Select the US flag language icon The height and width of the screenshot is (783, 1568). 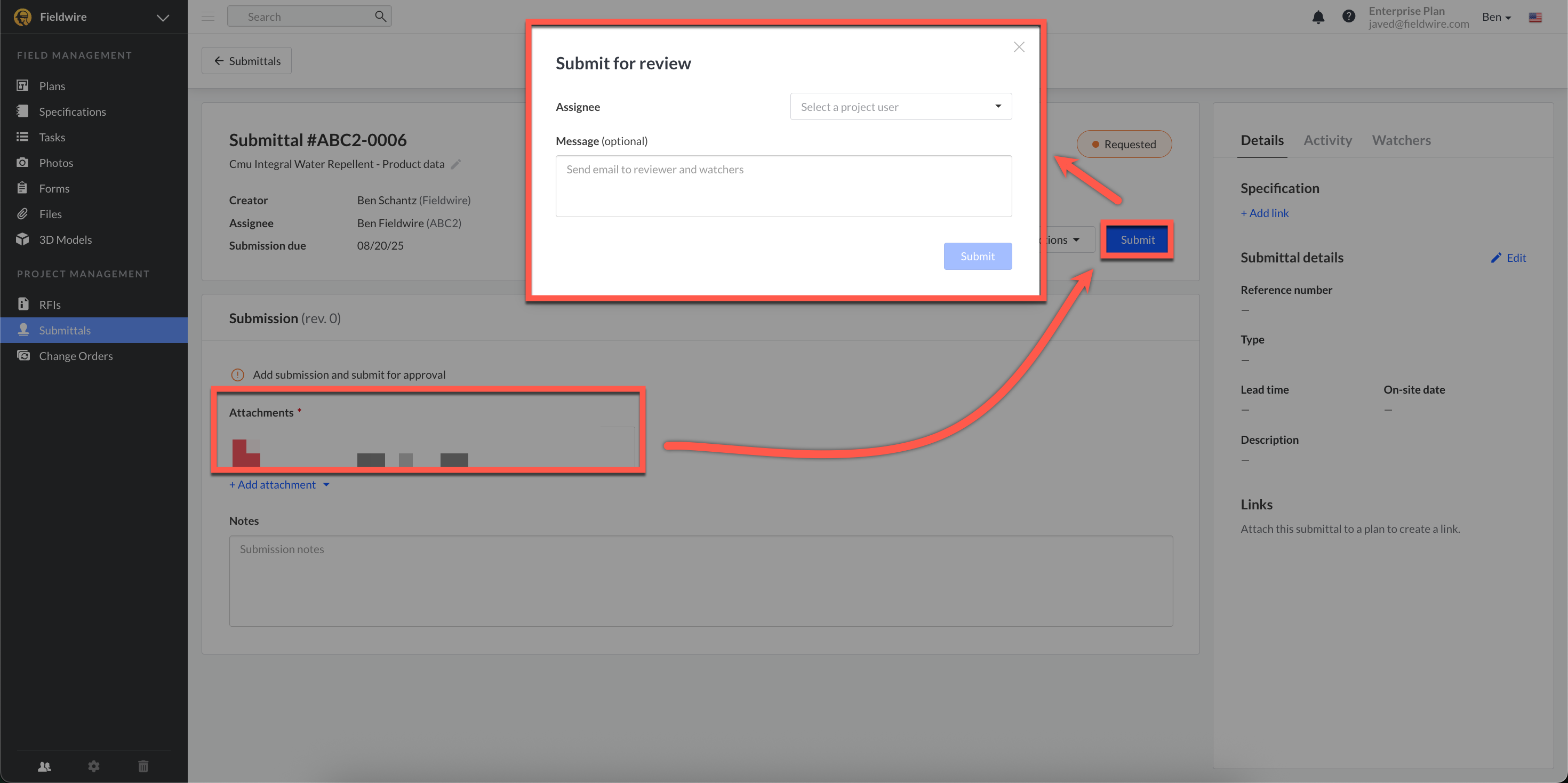click(1535, 17)
